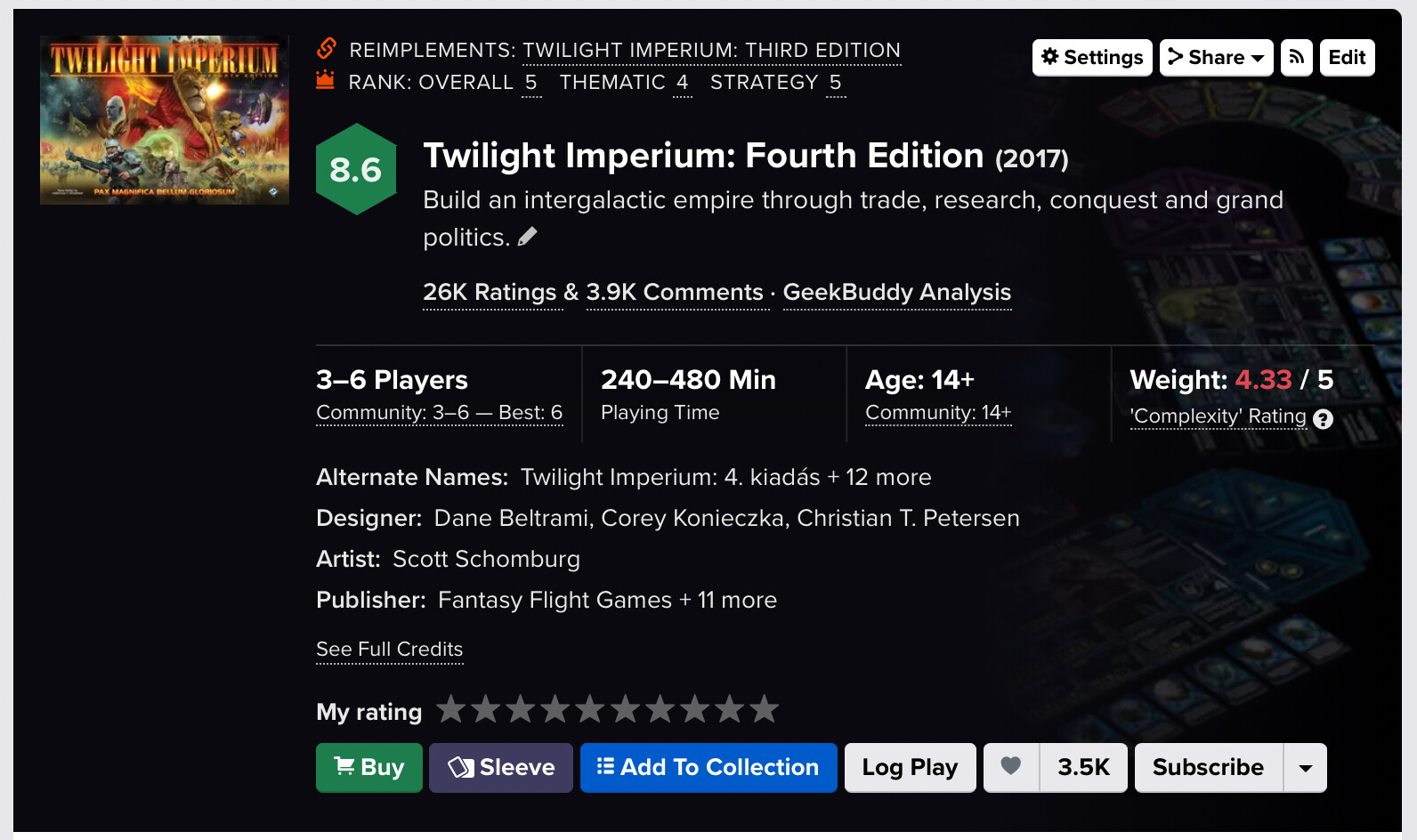This screenshot has height=840, width=1417.
Task: Open the Settings gear button
Action: (1092, 58)
